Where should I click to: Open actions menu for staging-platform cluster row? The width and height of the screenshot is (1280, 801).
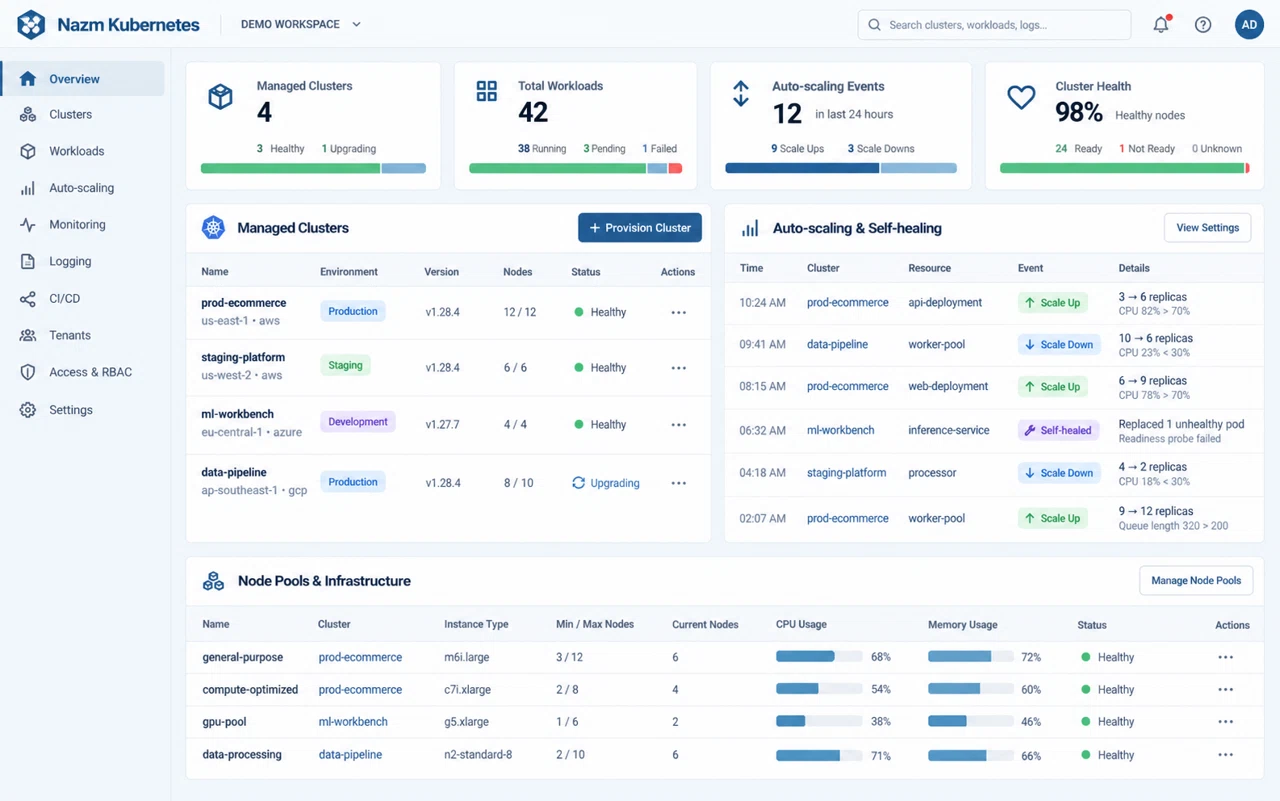pos(679,368)
